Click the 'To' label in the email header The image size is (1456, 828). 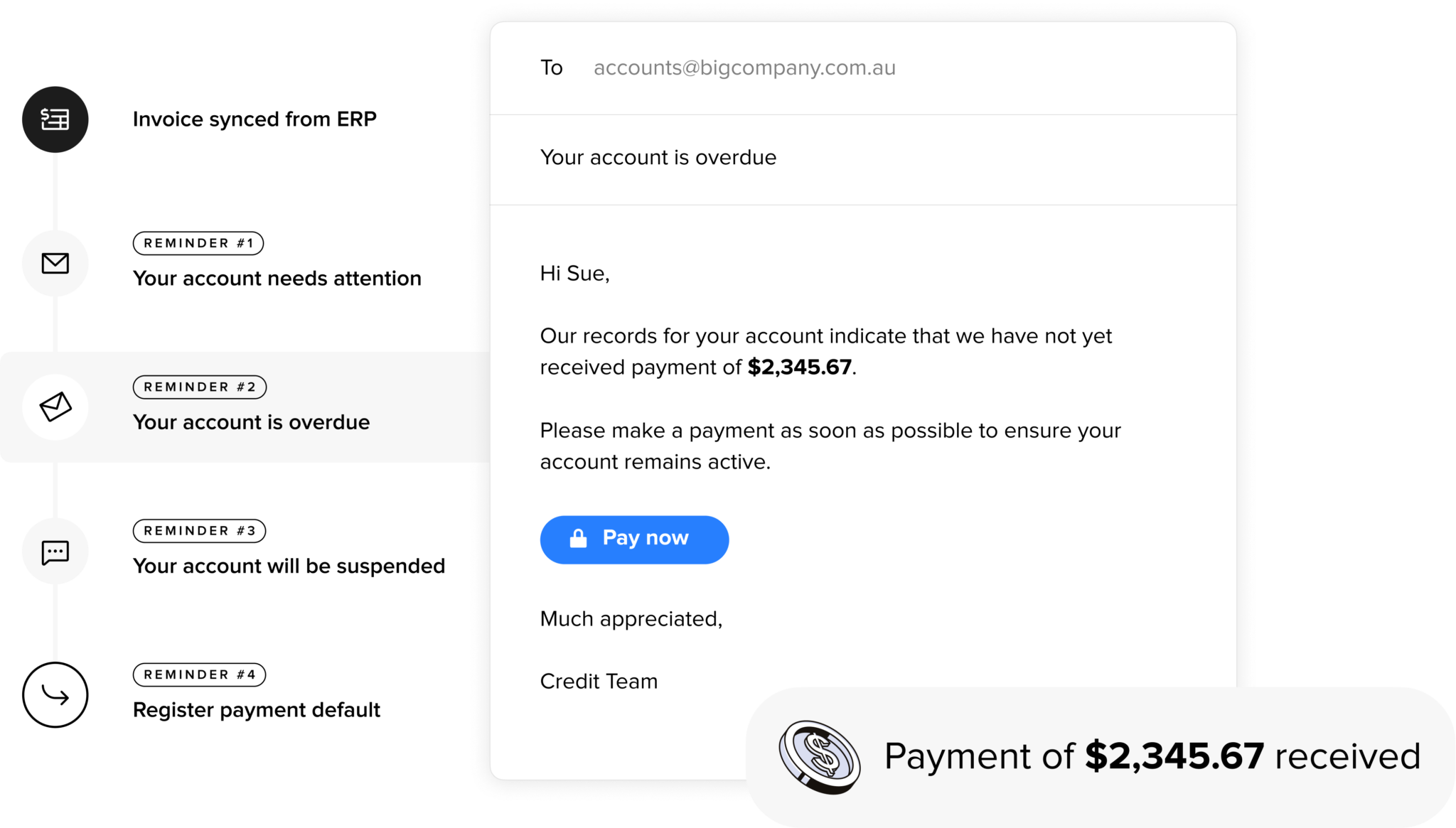552,68
